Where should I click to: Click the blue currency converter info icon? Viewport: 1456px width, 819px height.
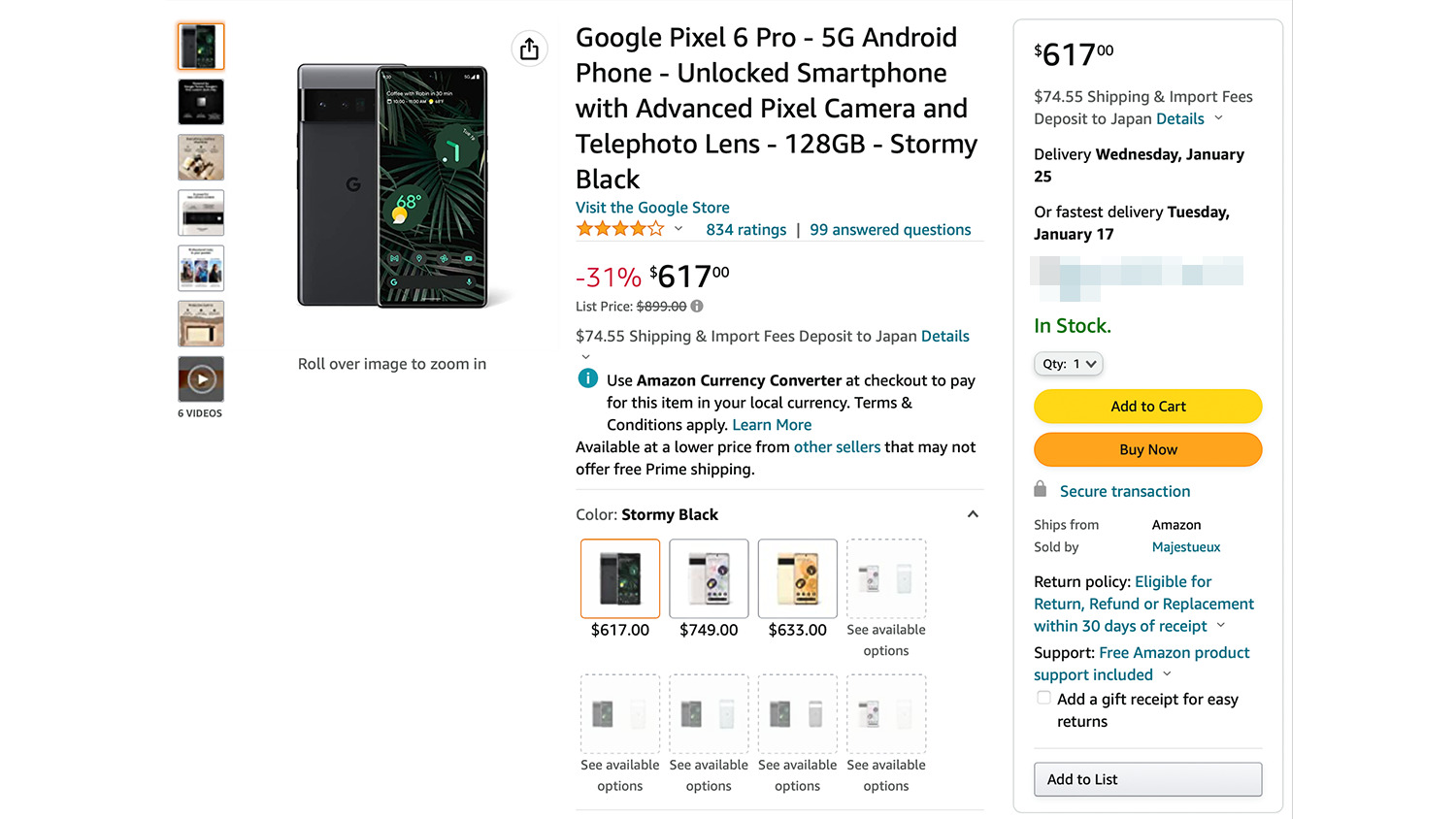coord(588,378)
